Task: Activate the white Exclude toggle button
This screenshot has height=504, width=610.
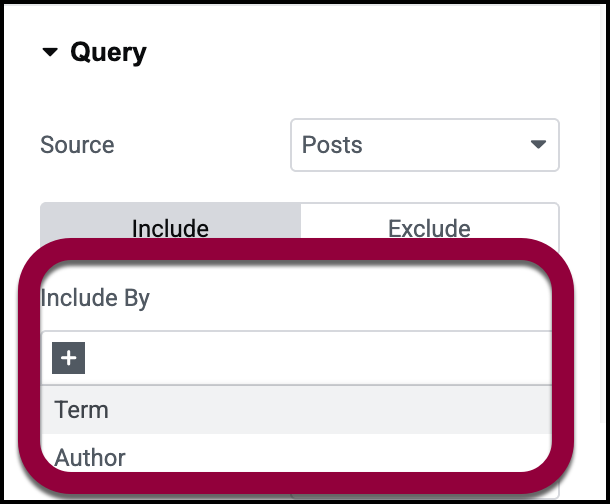Action: pyautogui.click(x=429, y=228)
